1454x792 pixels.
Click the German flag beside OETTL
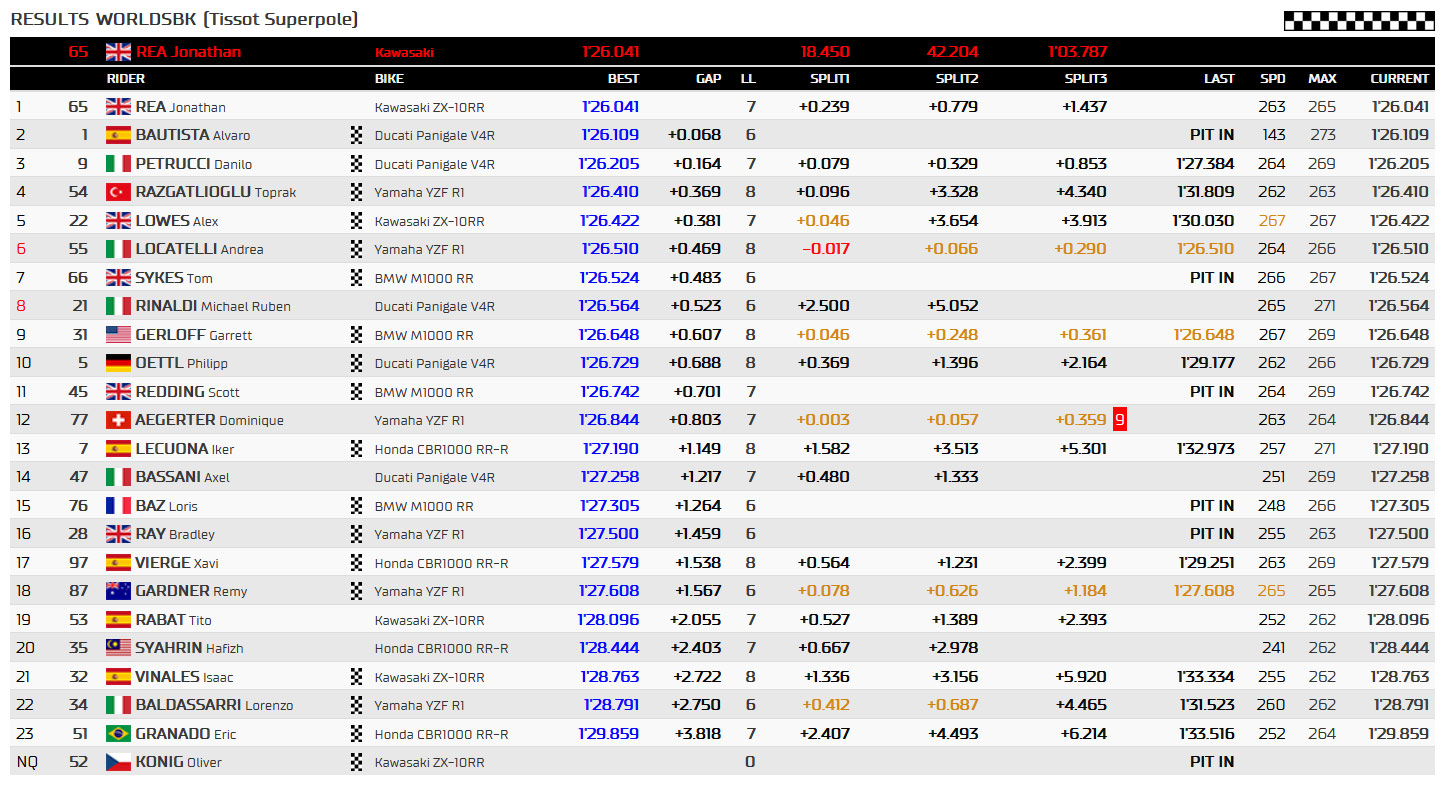118,363
